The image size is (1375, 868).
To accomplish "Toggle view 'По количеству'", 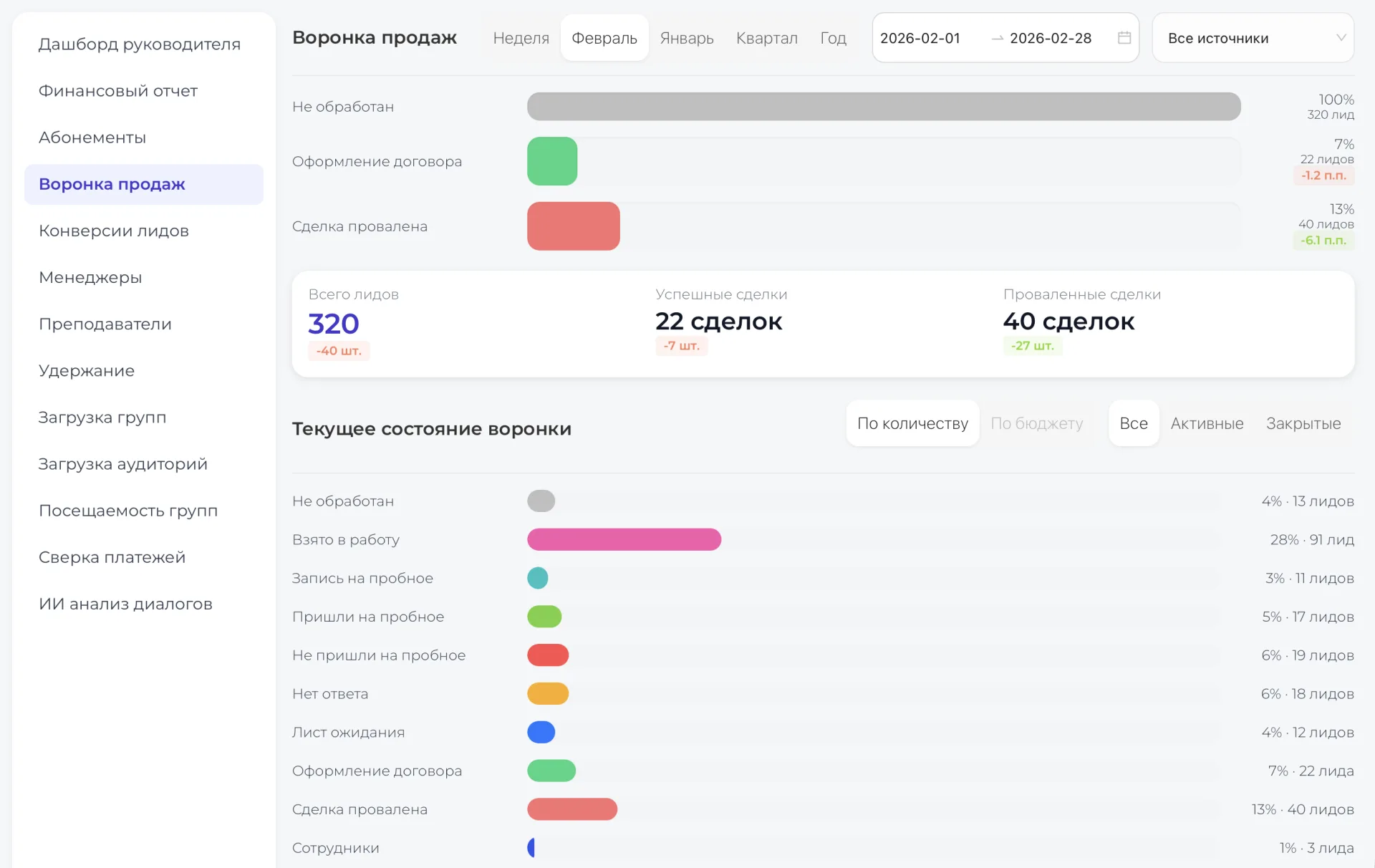I will click(x=912, y=423).
